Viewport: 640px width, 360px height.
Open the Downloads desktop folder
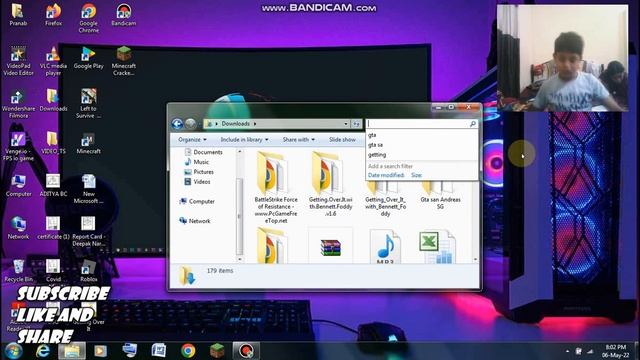pyautogui.click(x=53, y=100)
